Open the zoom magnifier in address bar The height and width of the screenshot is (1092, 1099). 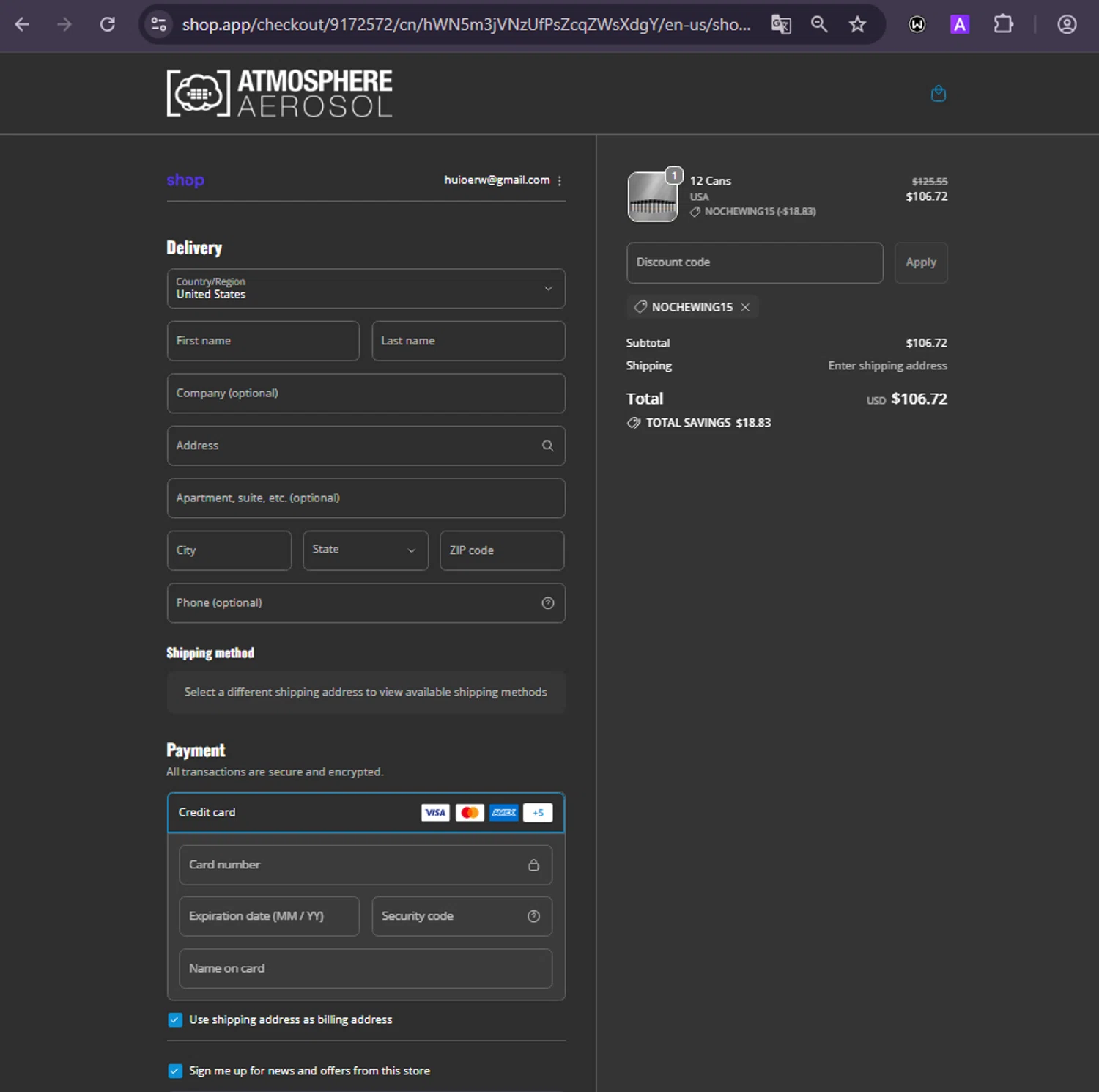pos(819,24)
